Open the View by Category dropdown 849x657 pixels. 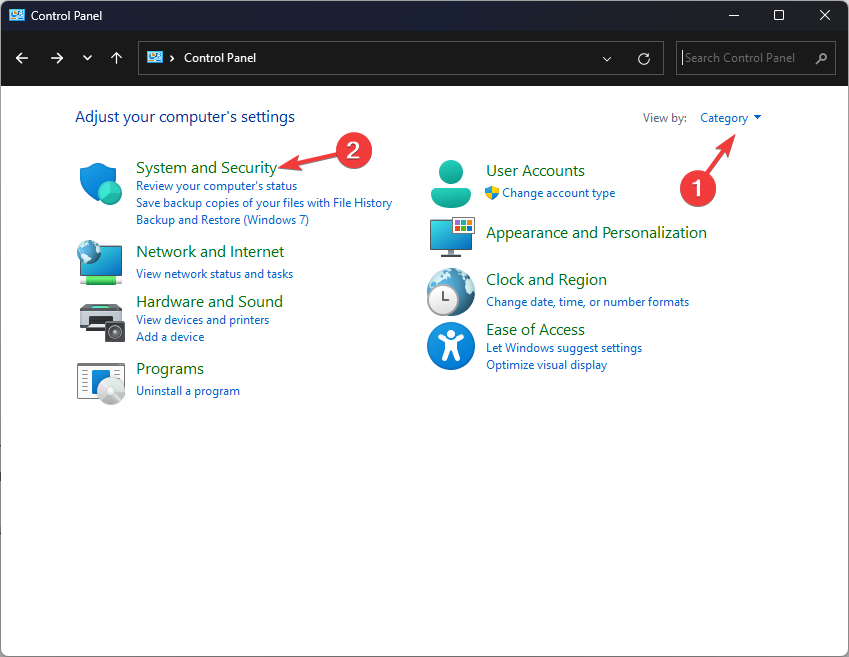tap(730, 118)
